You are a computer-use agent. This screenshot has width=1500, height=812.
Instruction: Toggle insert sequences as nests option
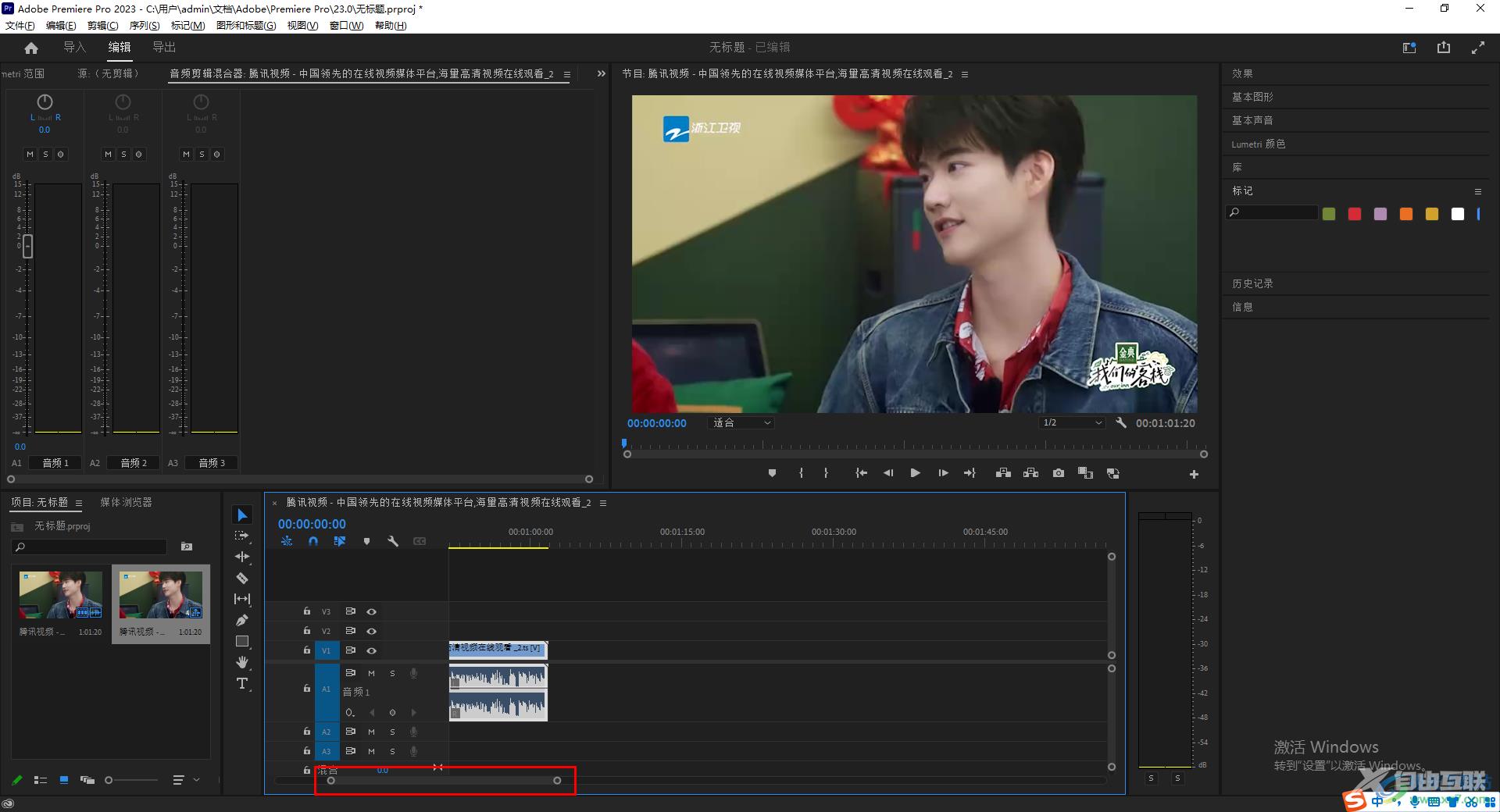point(287,541)
